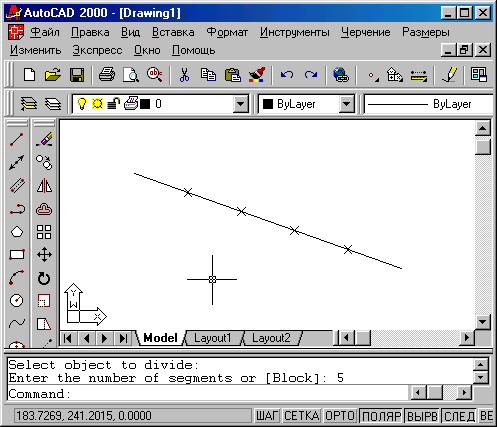
Task: Toggle layer 0 plot printer icon
Action: click(x=131, y=104)
